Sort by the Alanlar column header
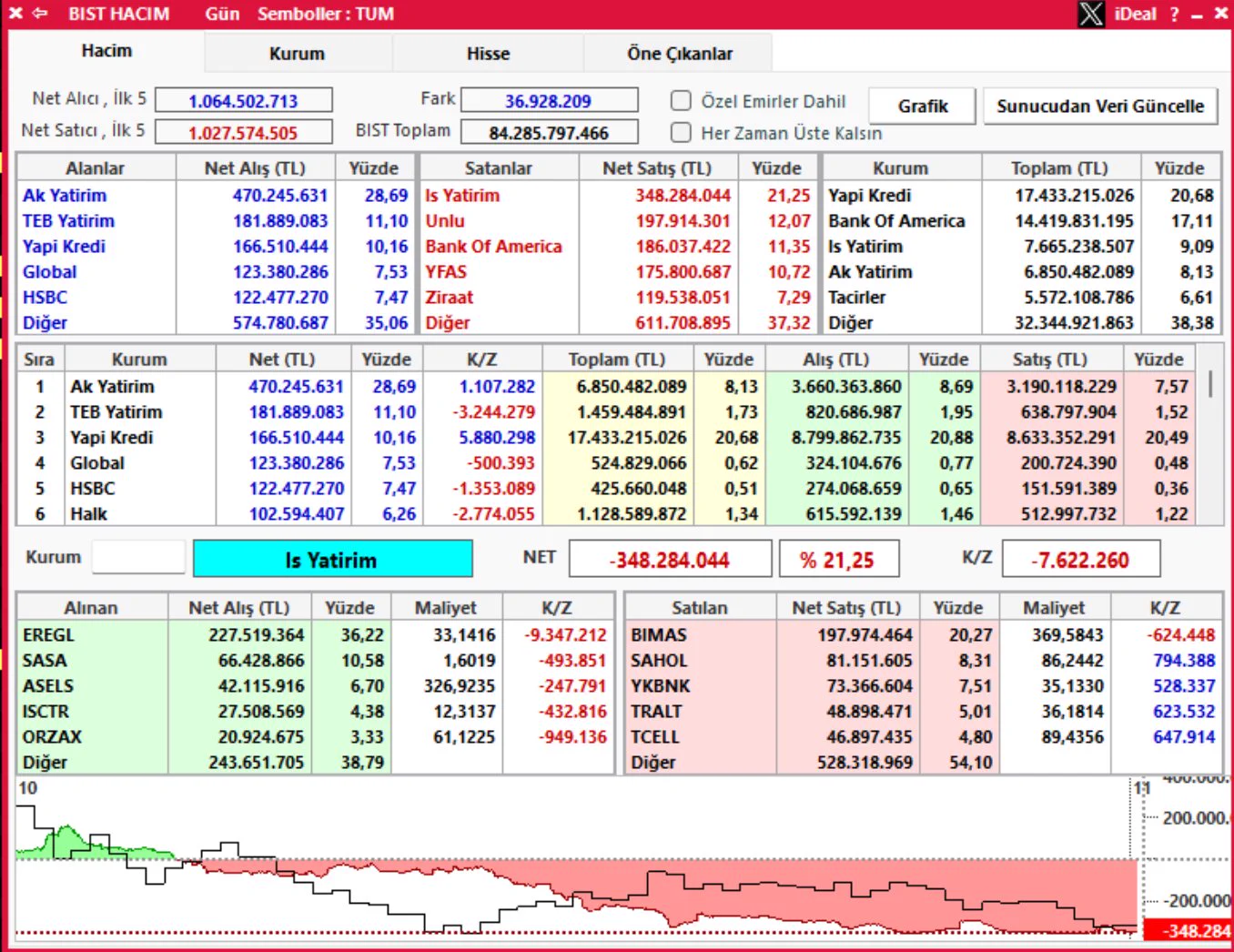Screen dimensions: 1234x952 point(96,168)
